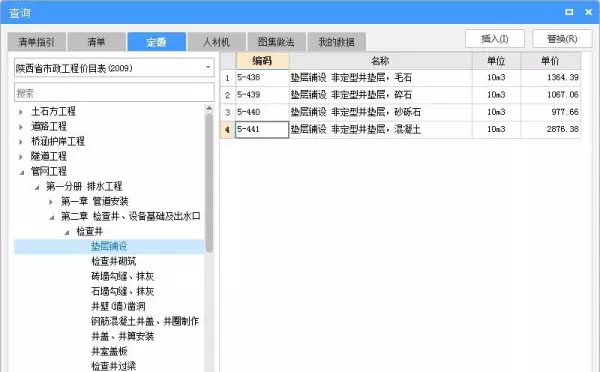Expand the 土石方工程 node arrow

[21, 112]
